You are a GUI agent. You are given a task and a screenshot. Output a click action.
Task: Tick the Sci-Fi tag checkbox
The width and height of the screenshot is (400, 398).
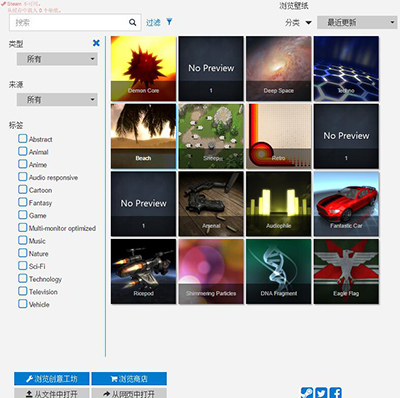tap(23, 265)
